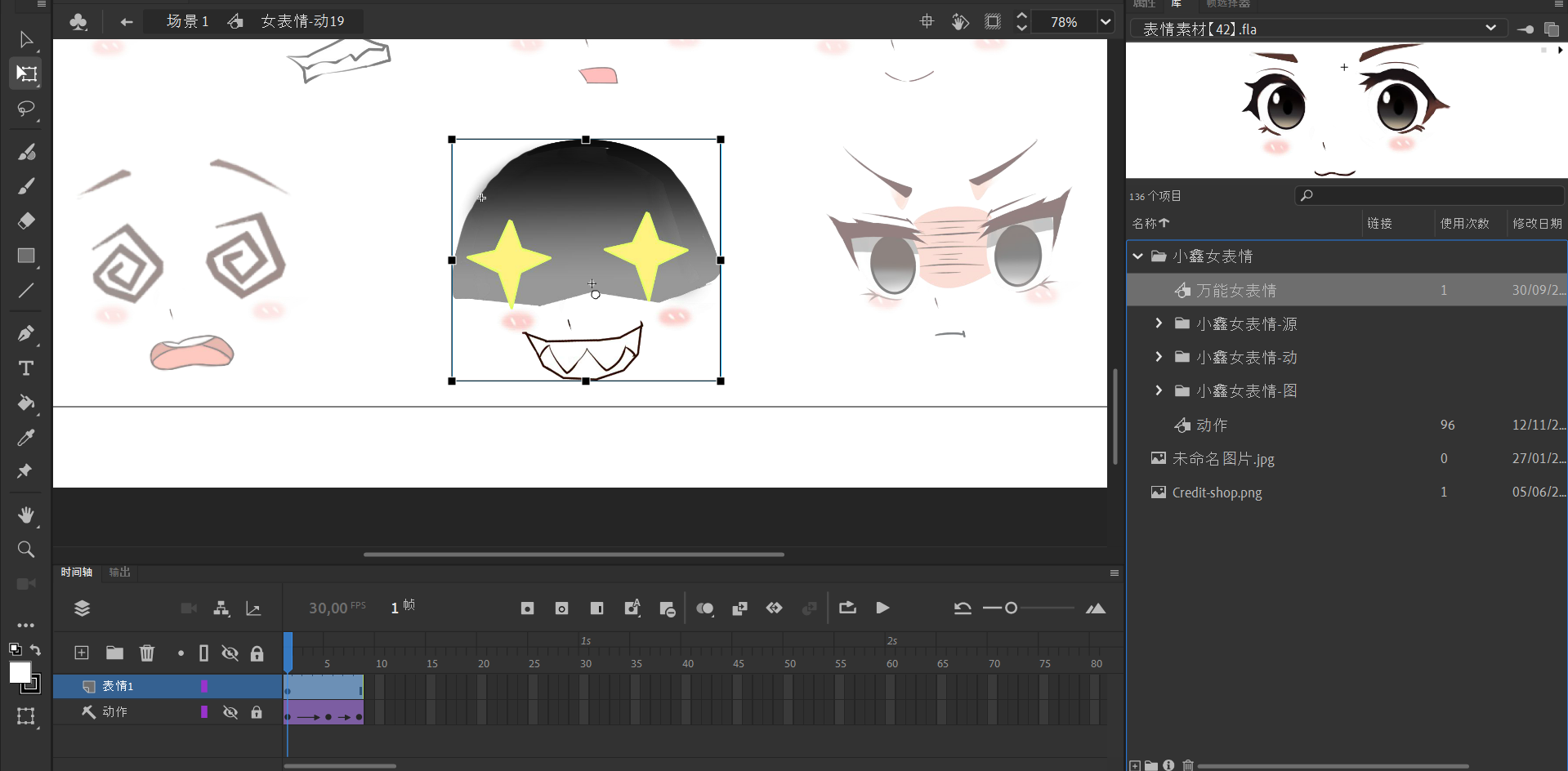Choose the Text tool
Image resolution: width=1568 pixels, height=771 pixels.
[26, 368]
